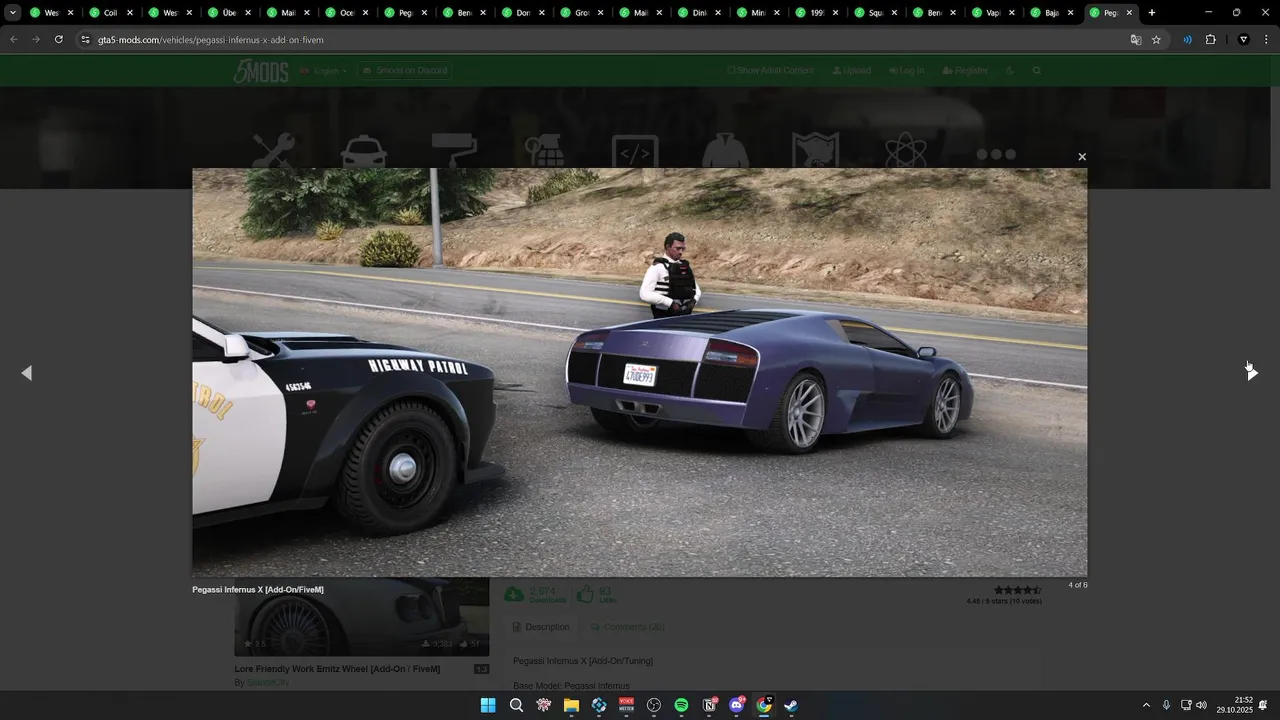Click the Pegassi Infernus X caption text
Viewport: 1280px width, 720px height.
258,590
